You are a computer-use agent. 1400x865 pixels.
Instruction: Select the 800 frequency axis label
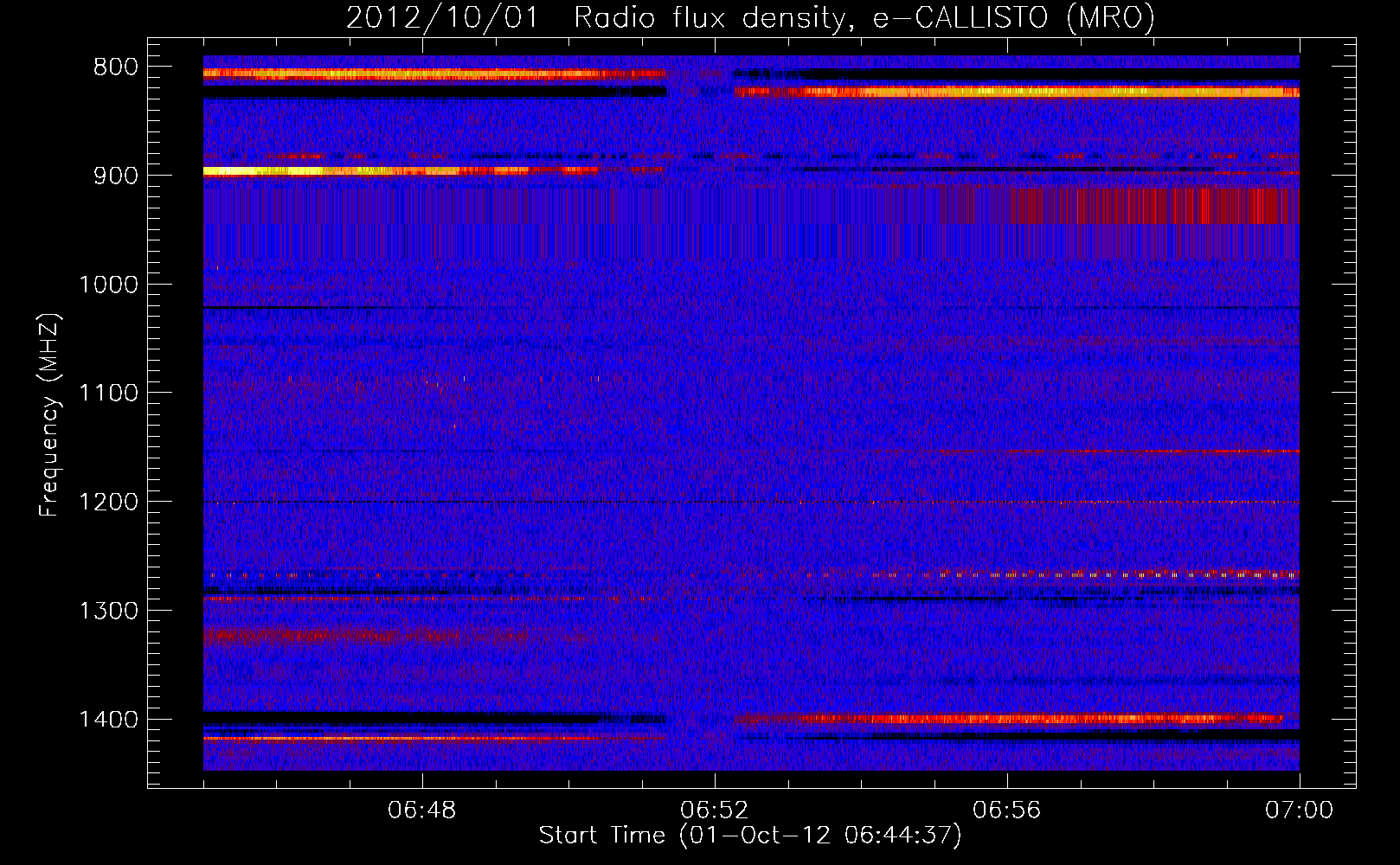tap(115, 67)
